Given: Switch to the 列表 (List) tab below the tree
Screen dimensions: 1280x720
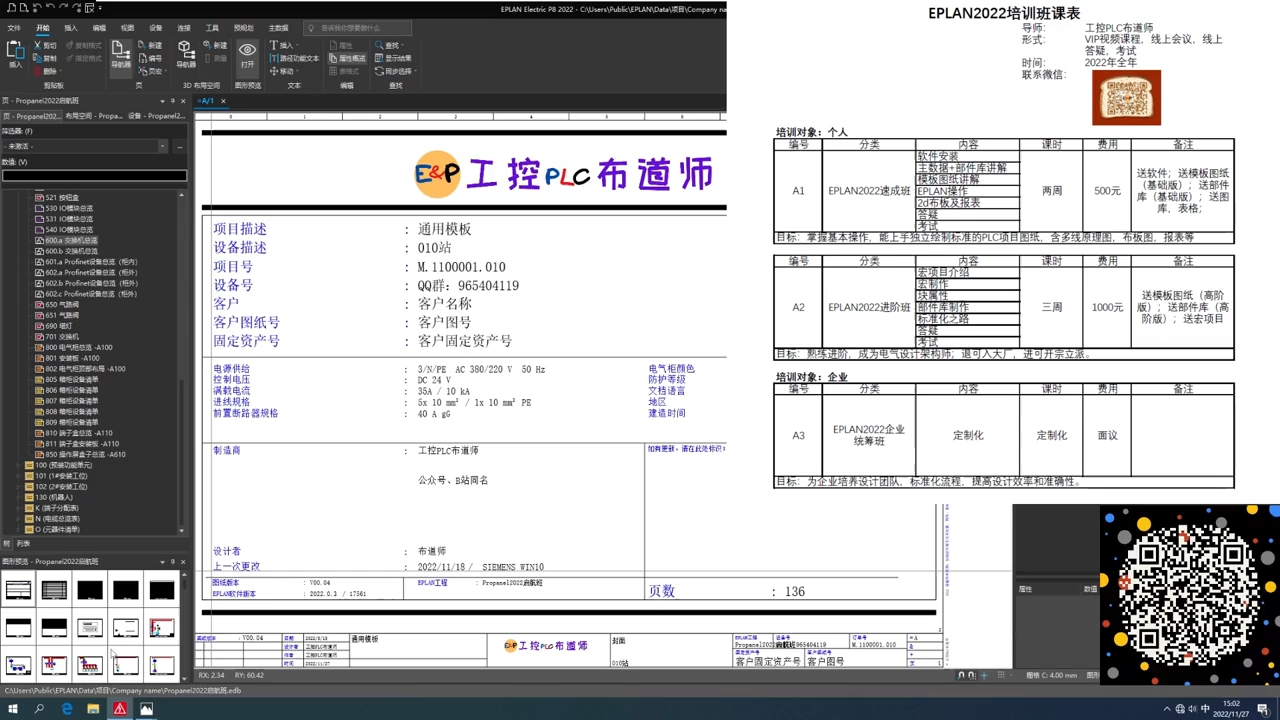Looking at the screenshot, I should point(24,544).
